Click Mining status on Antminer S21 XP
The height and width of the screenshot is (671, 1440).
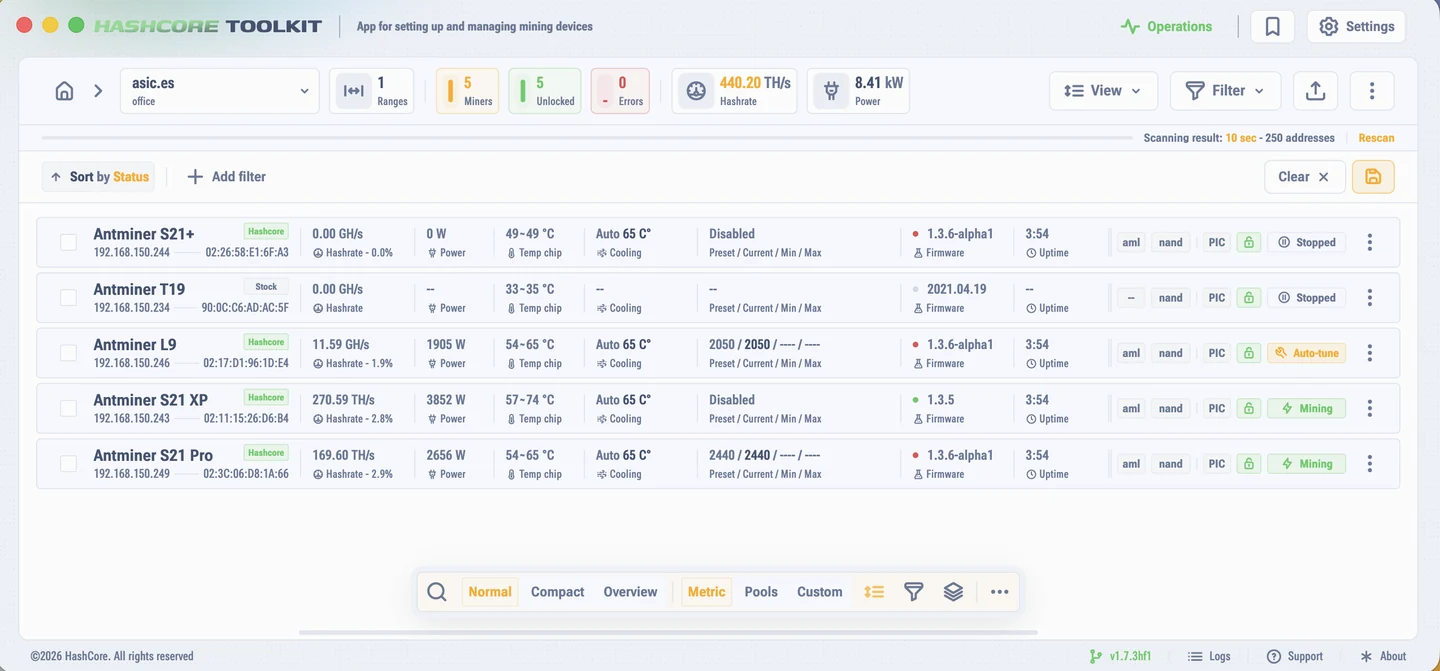tap(1307, 408)
